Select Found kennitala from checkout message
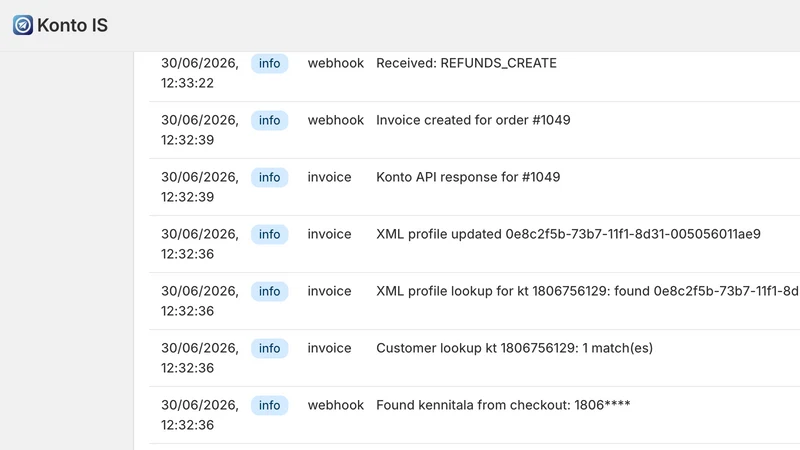This screenshot has height=450, width=800. click(x=503, y=405)
